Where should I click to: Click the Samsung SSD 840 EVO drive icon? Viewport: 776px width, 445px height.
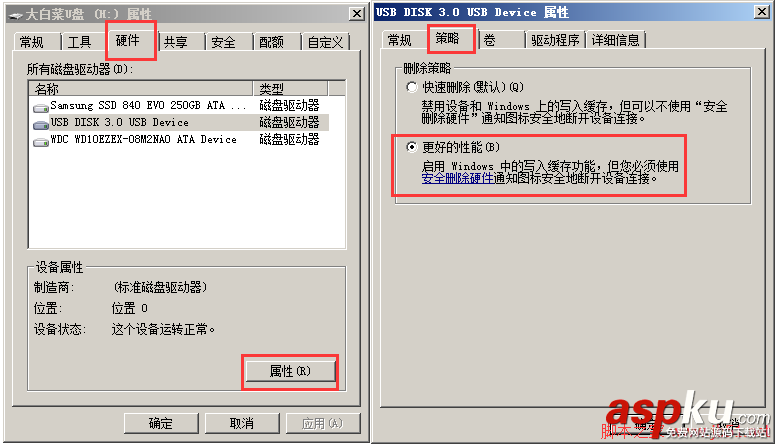point(40,107)
